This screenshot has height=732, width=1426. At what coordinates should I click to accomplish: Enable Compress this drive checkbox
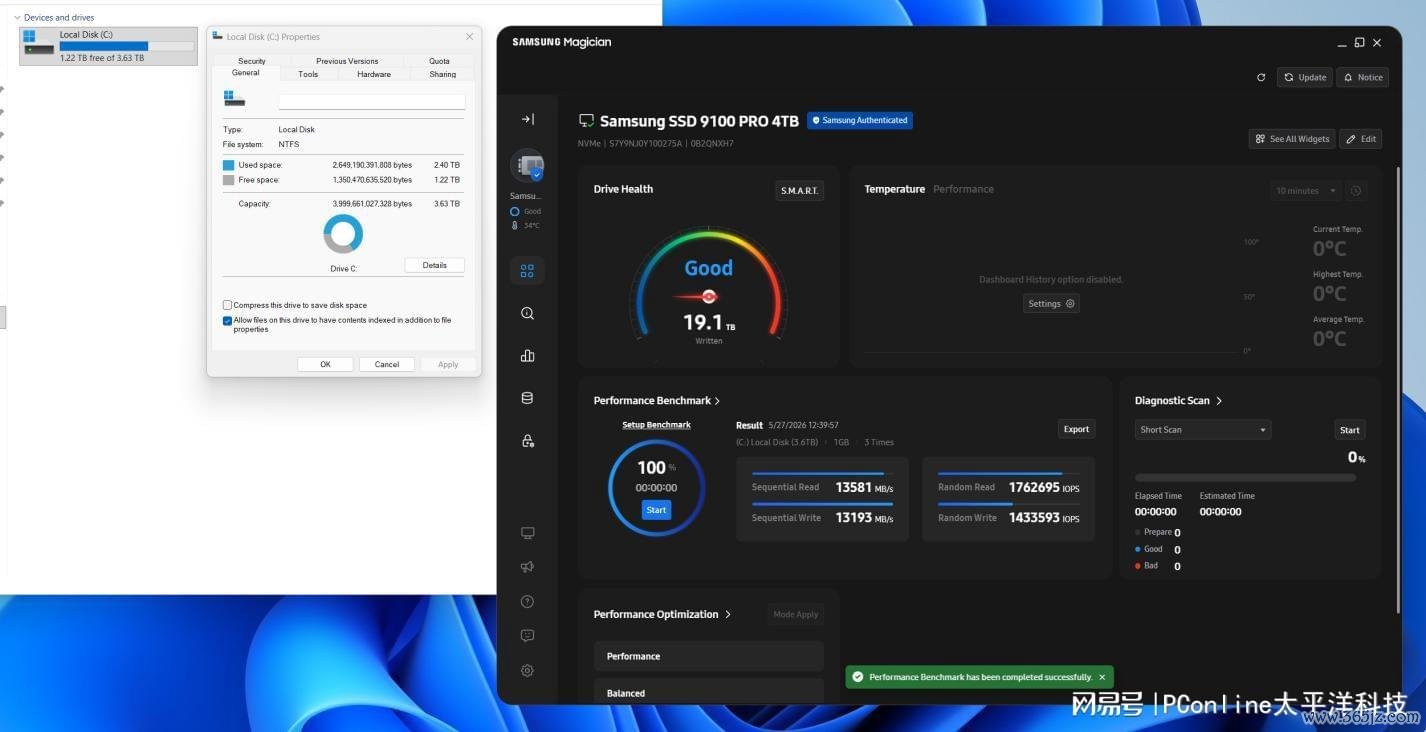coord(227,305)
